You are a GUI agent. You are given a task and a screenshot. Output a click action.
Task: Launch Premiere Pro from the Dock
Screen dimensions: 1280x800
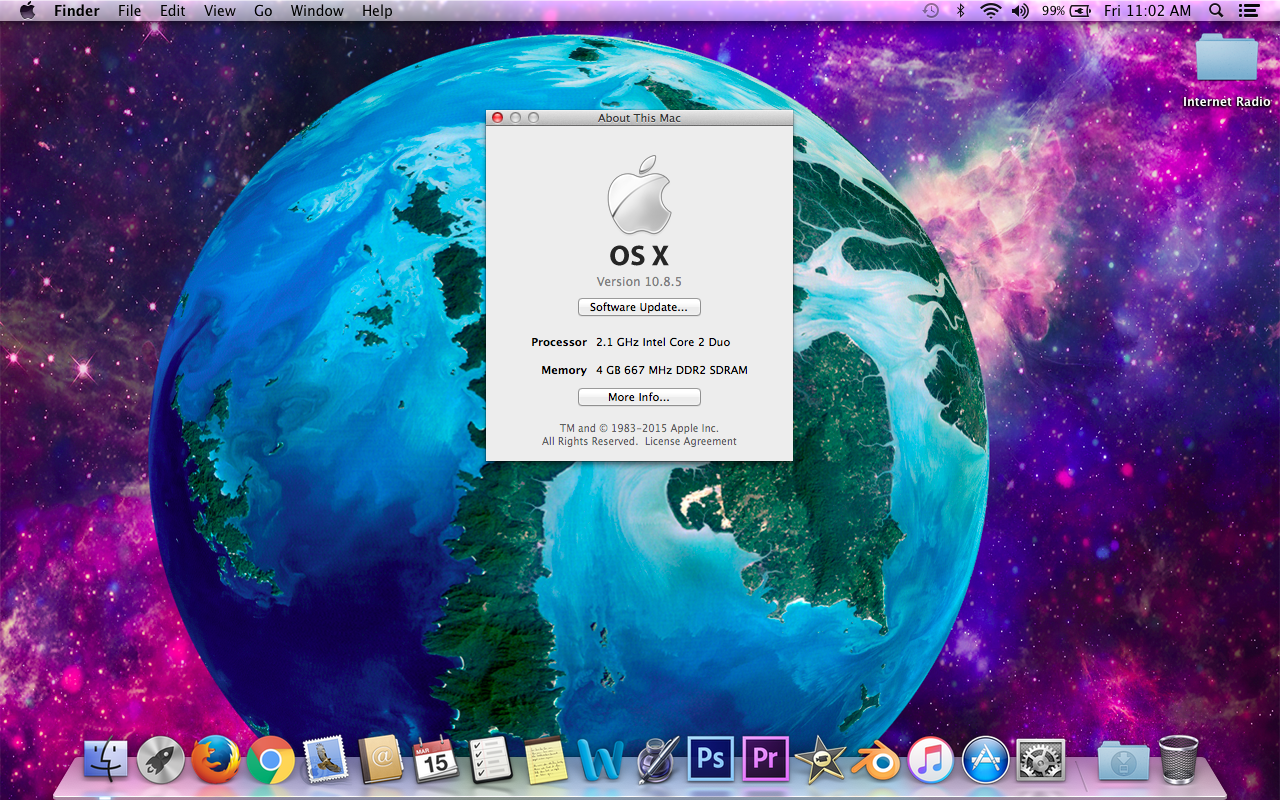tap(766, 760)
